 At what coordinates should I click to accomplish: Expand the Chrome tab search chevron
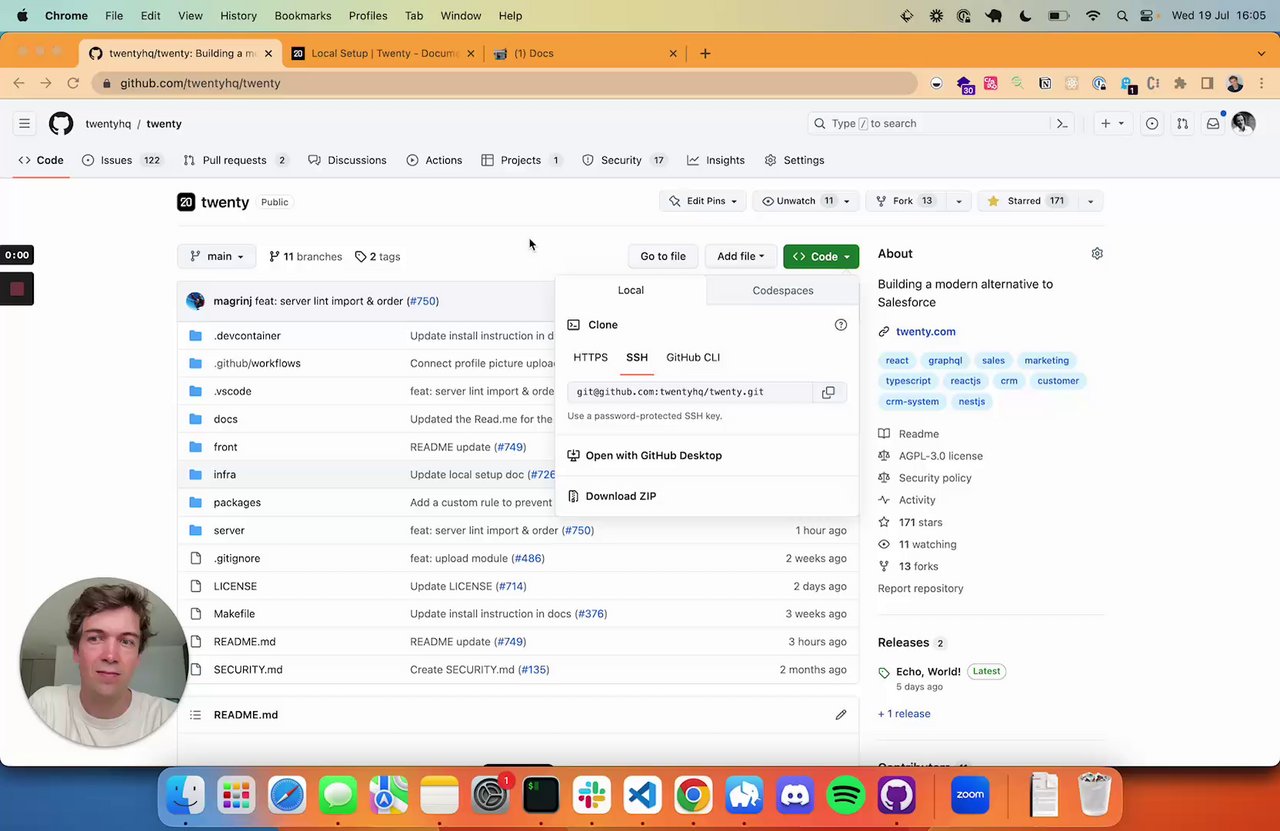click(1261, 53)
